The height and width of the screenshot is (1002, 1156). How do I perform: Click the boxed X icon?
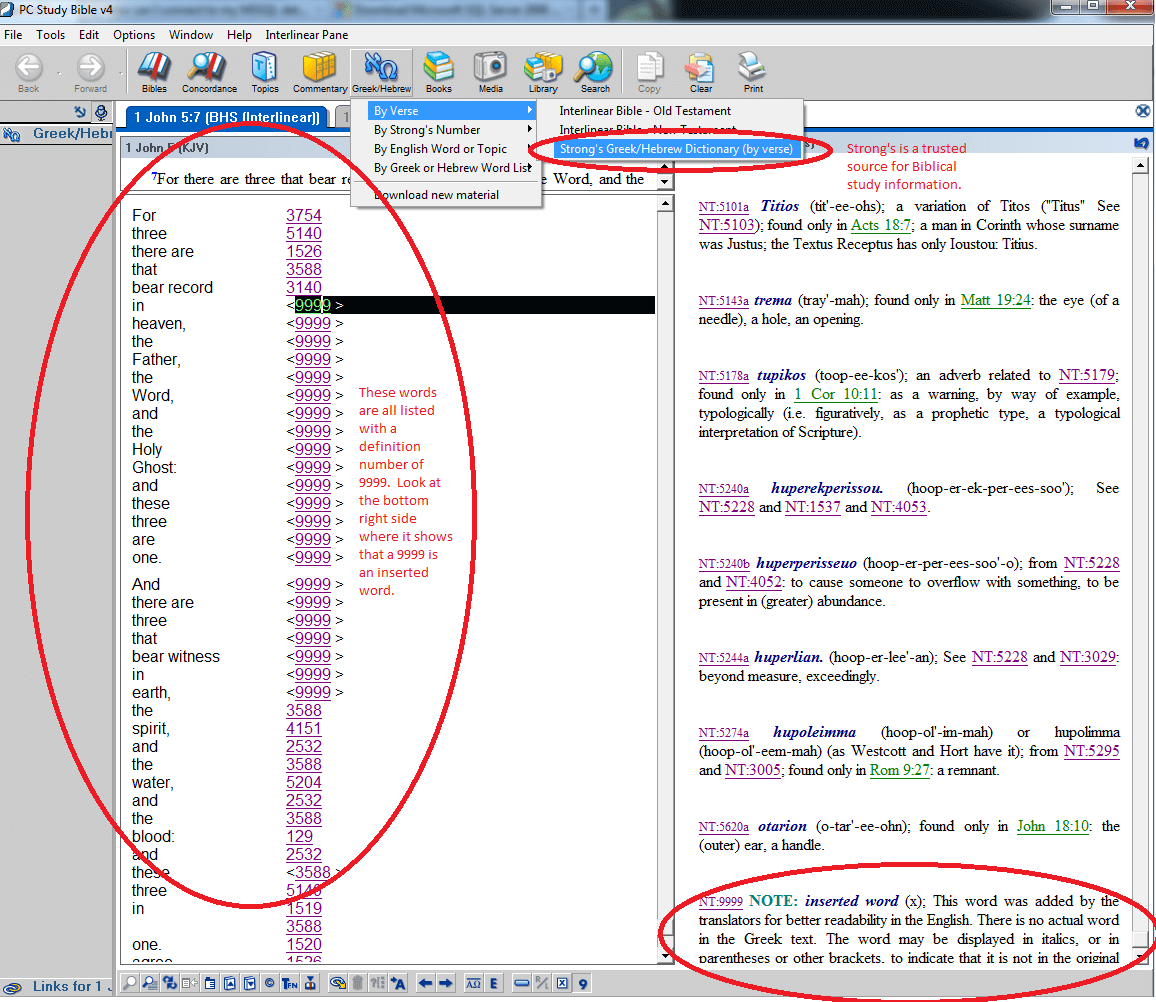(563, 983)
